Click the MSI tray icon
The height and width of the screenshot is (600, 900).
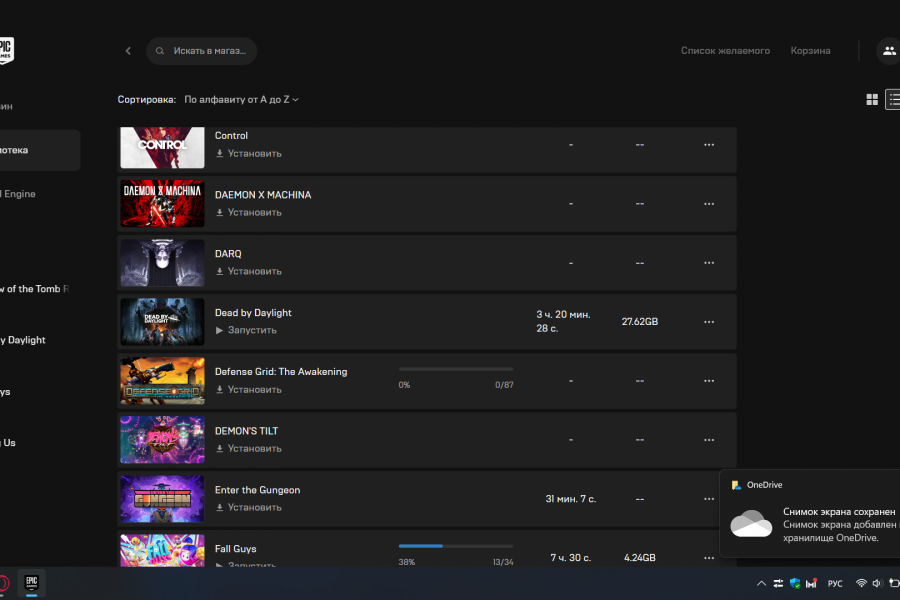[811, 583]
